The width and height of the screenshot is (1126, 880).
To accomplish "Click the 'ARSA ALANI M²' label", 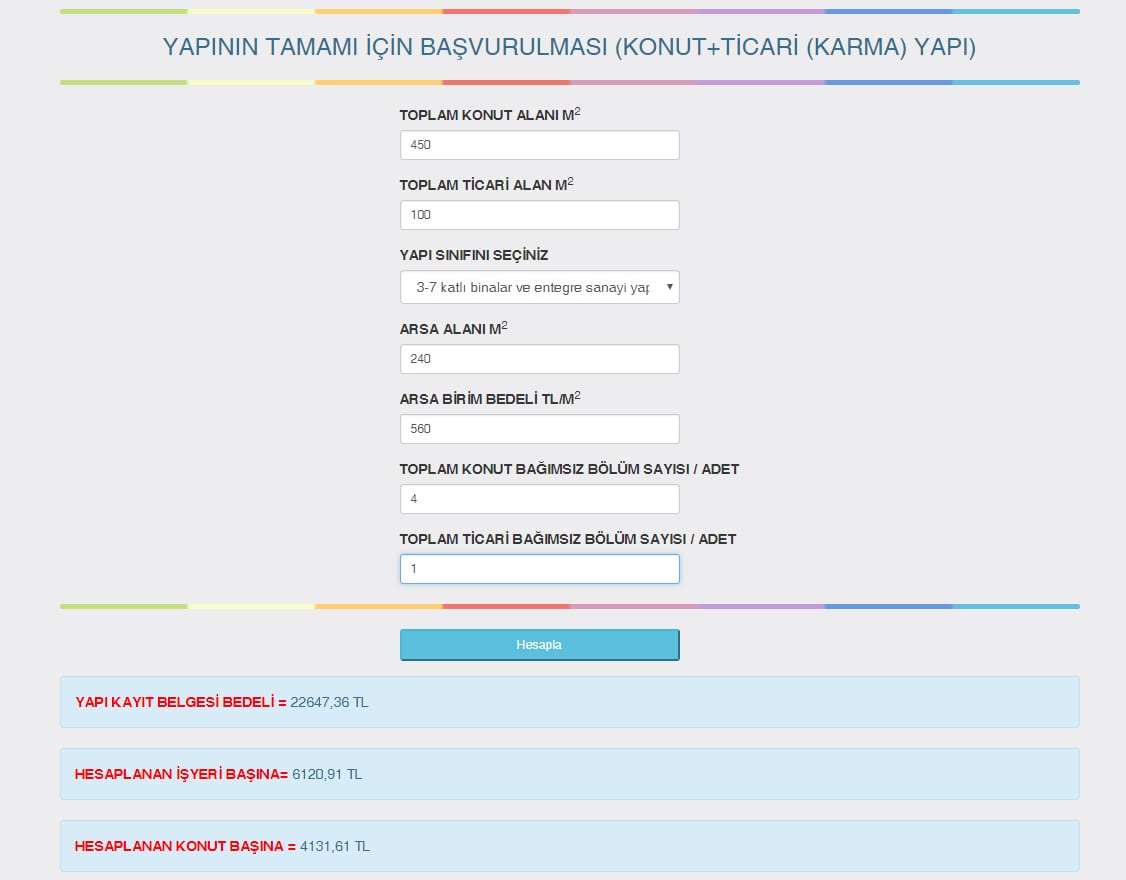I will 453,329.
